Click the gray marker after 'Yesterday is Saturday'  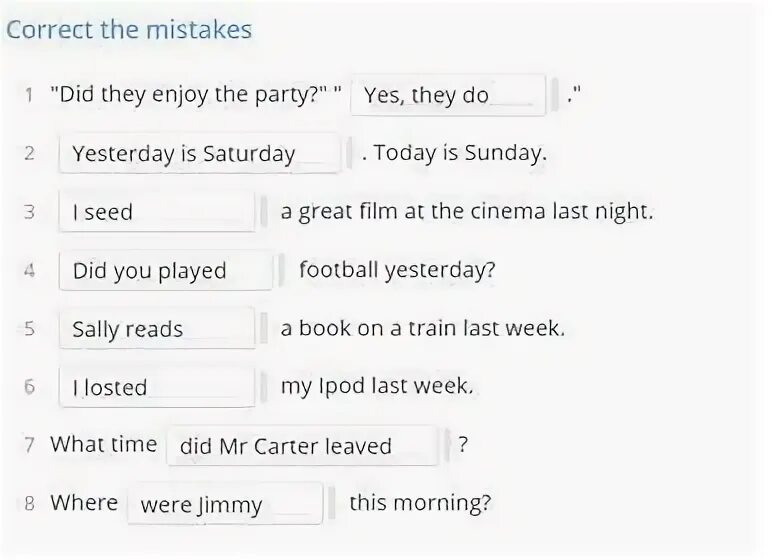pyautogui.click(x=350, y=153)
